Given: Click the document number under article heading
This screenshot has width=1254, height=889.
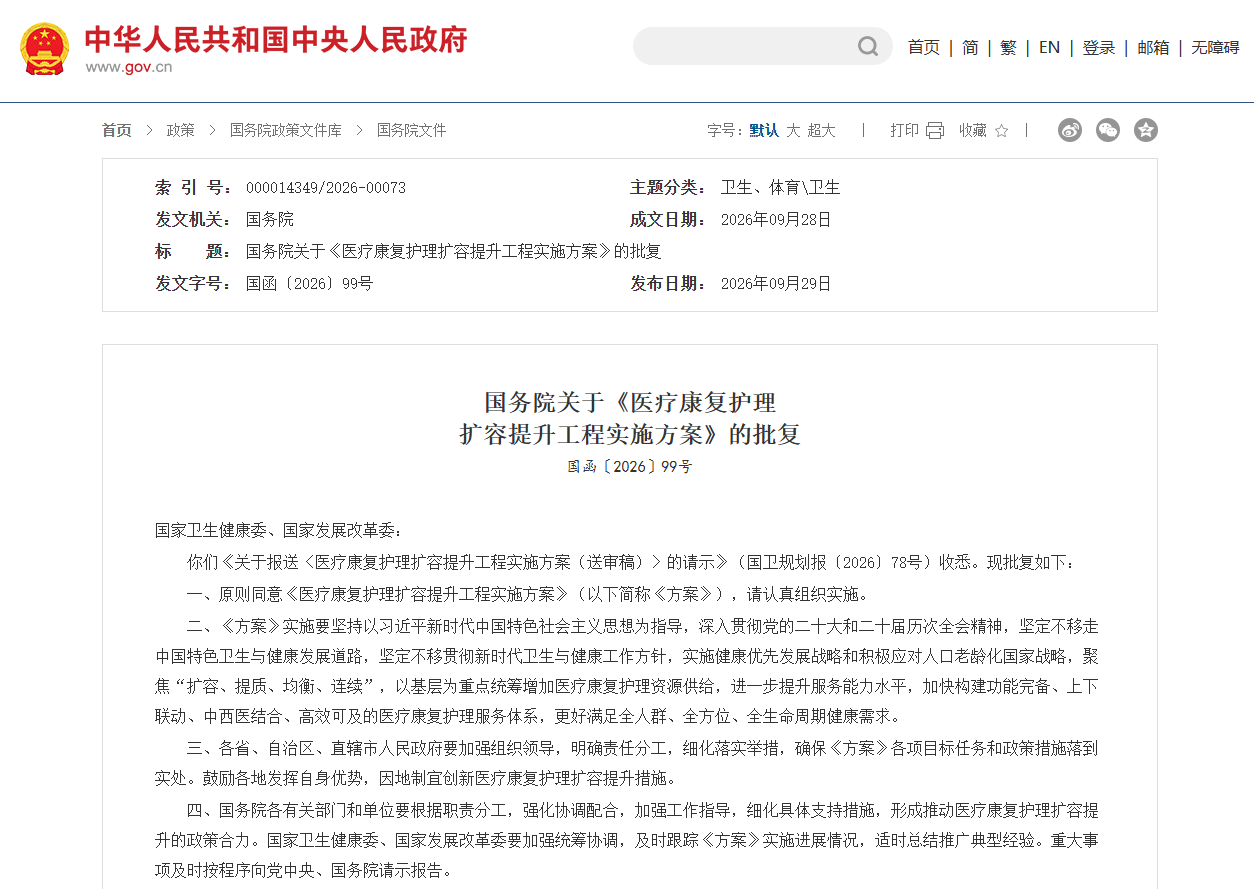Looking at the screenshot, I should tap(630, 467).
